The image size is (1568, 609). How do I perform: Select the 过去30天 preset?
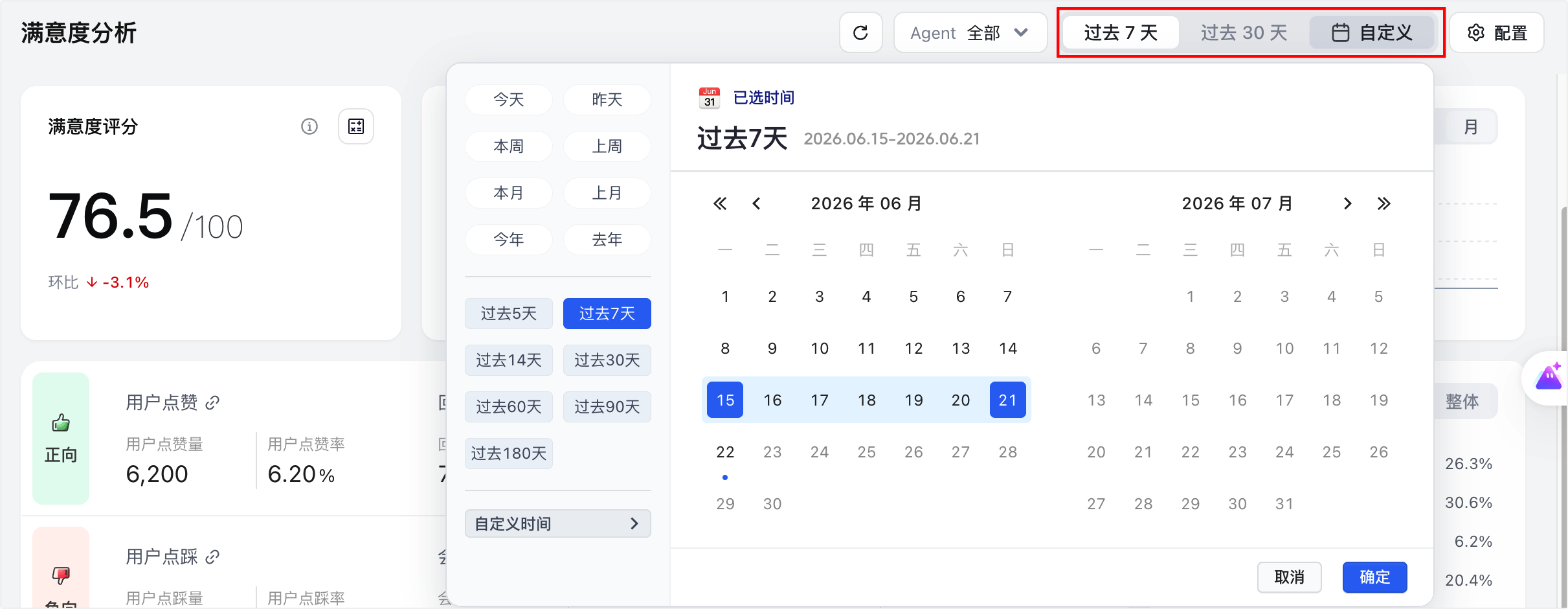click(x=607, y=360)
